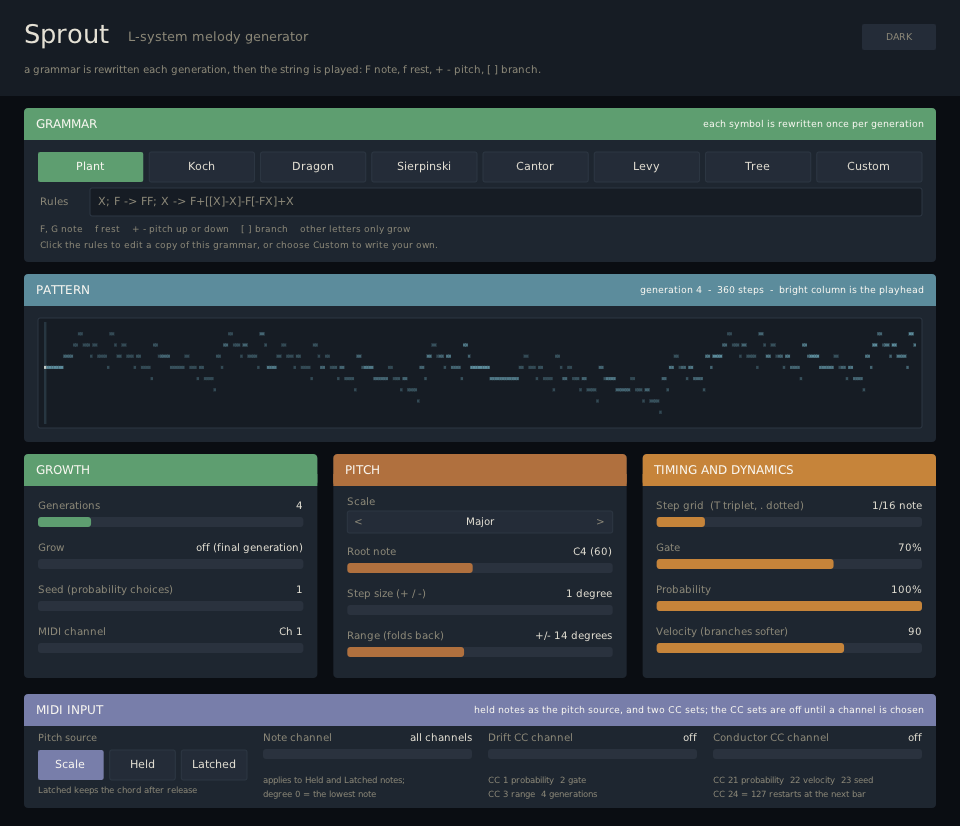Screen dimensions: 960x826
Task: Click the PATTERN panel header
Action: pyautogui.click(x=480, y=290)
